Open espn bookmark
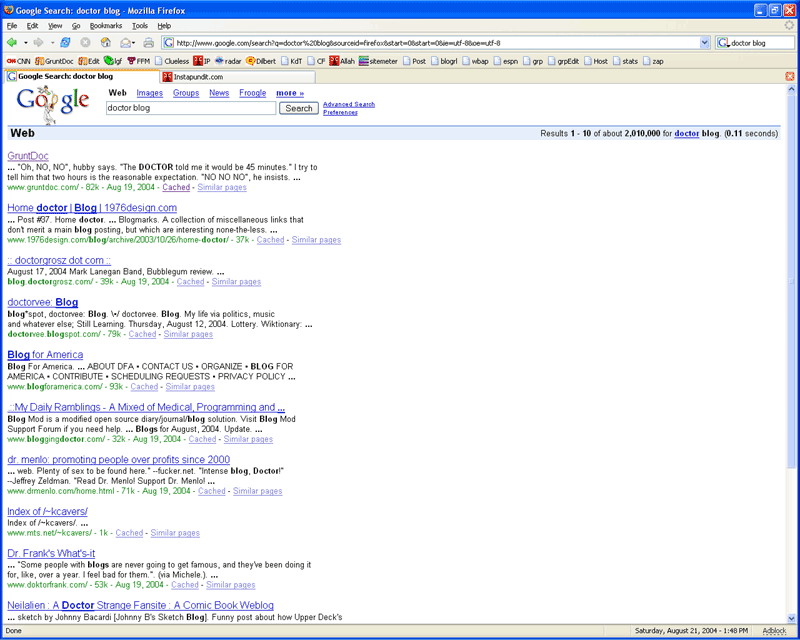The image size is (800, 640). [x=506, y=61]
